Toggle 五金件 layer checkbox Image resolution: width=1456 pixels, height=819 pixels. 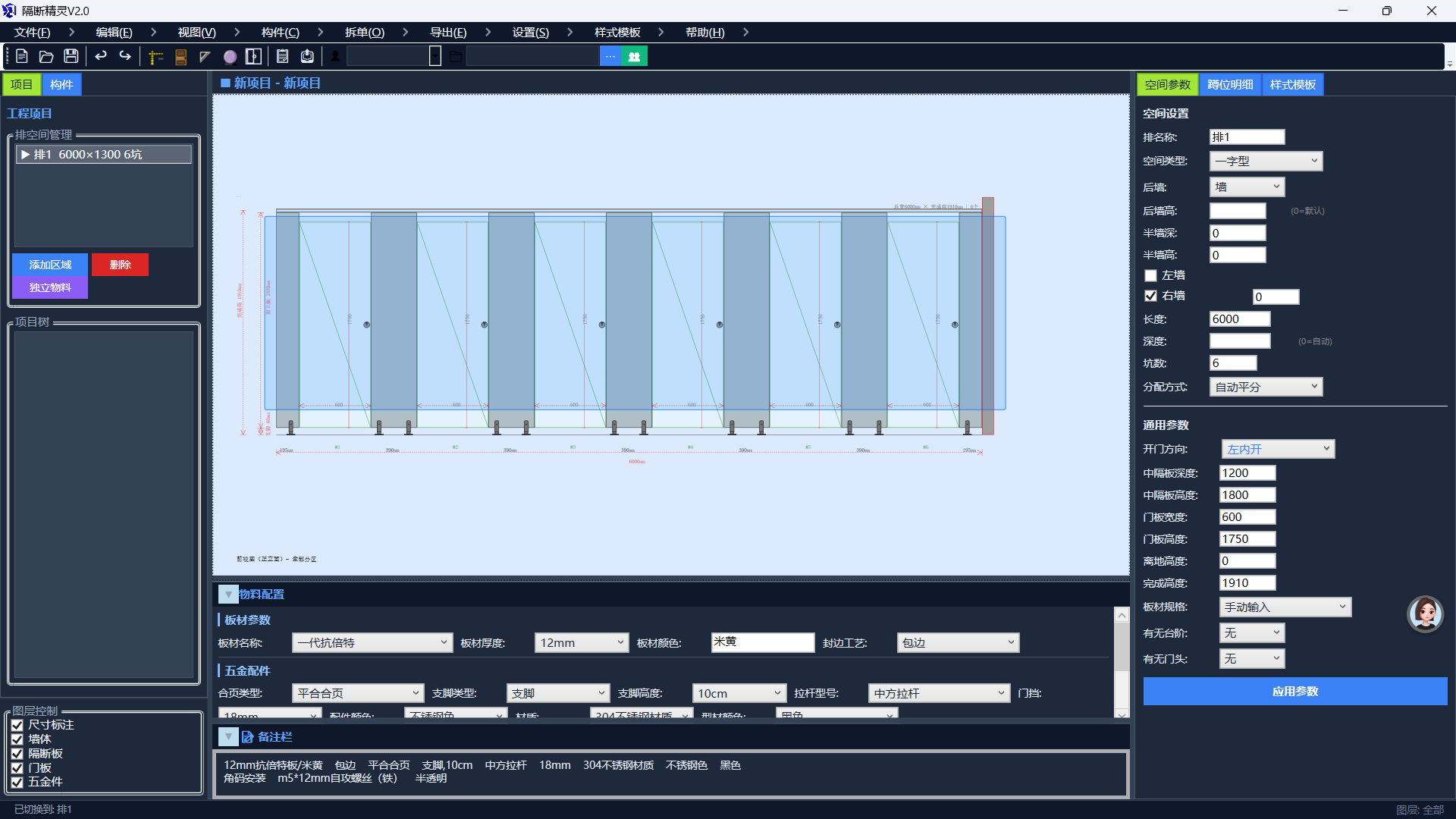click(x=17, y=782)
